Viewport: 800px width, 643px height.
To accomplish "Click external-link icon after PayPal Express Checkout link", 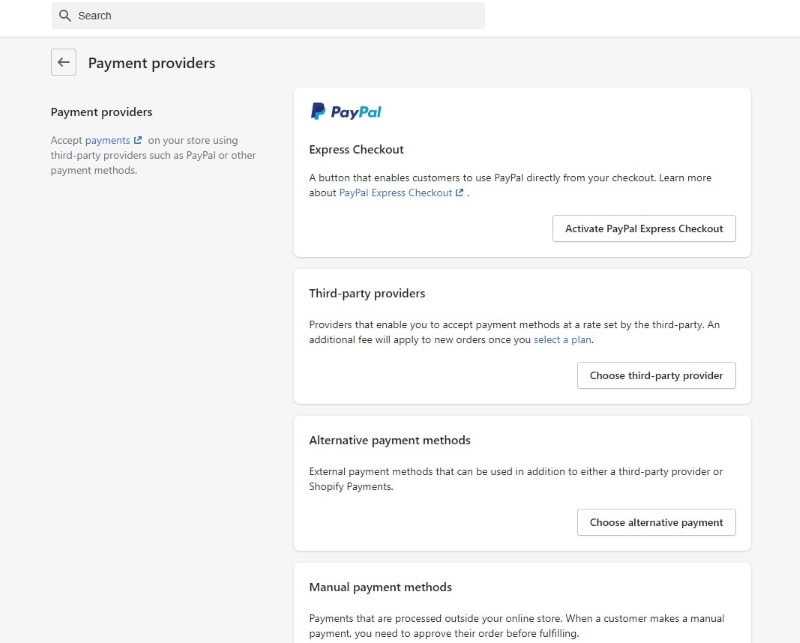I will coord(460,193).
